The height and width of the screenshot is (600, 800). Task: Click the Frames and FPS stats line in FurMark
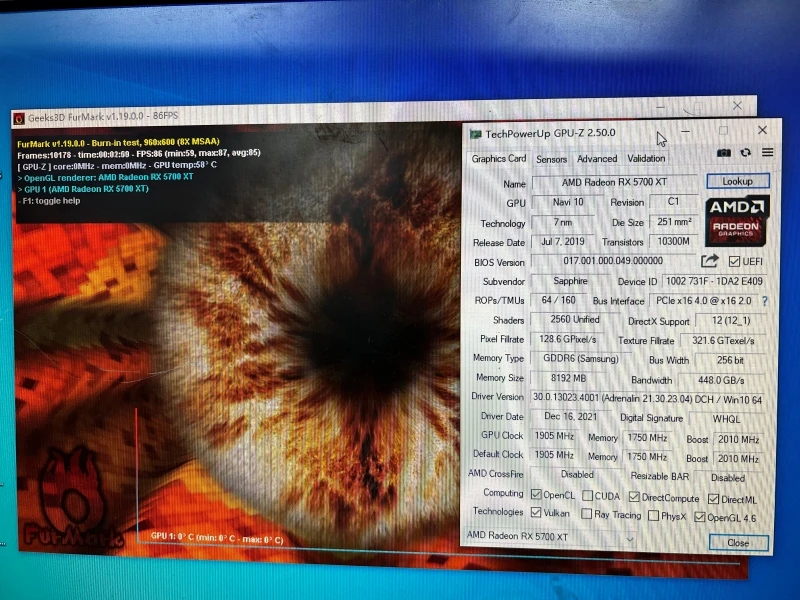pyautogui.click(x=139, y=153)
